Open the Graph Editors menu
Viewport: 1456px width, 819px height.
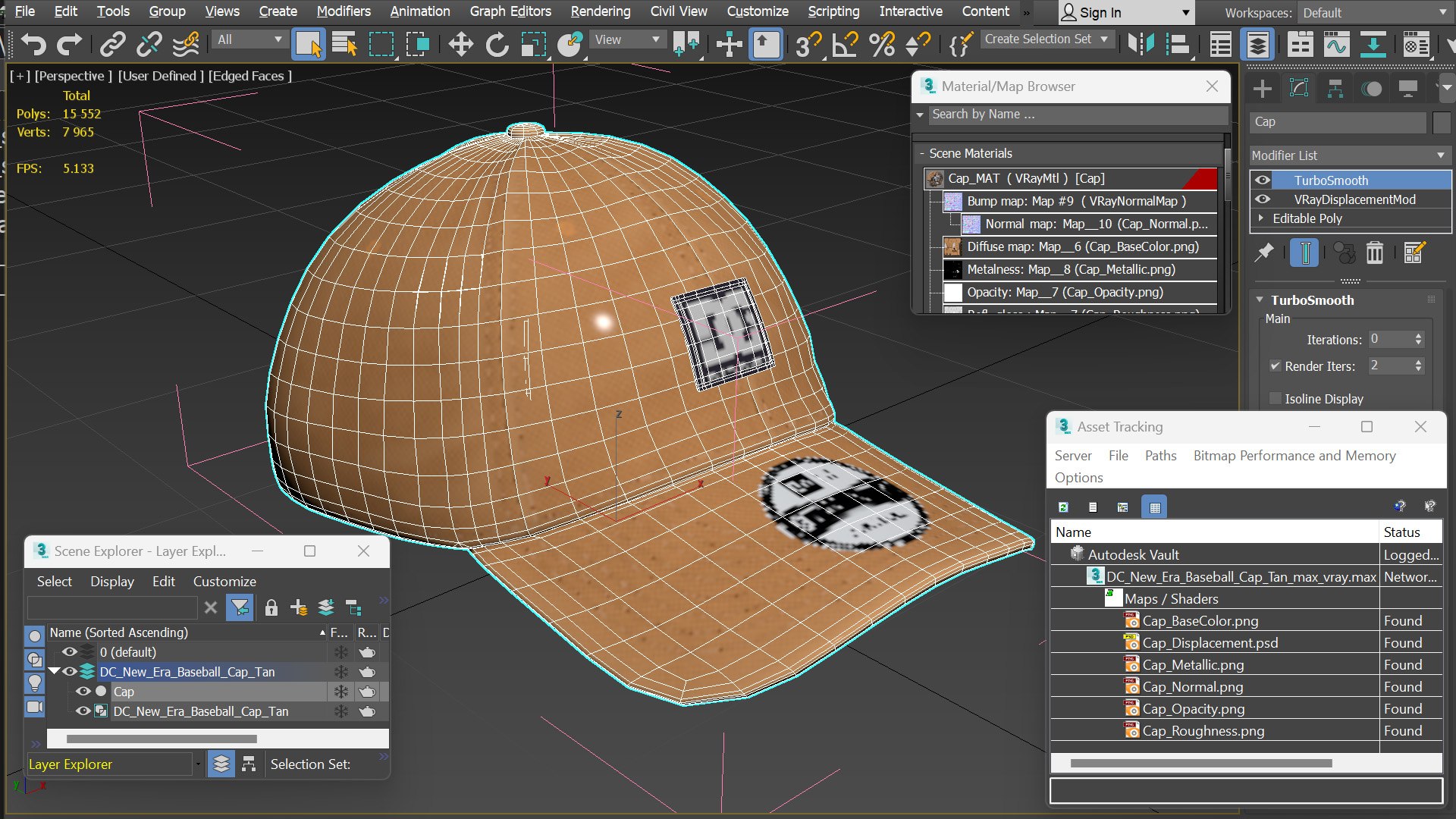[510, 11]
